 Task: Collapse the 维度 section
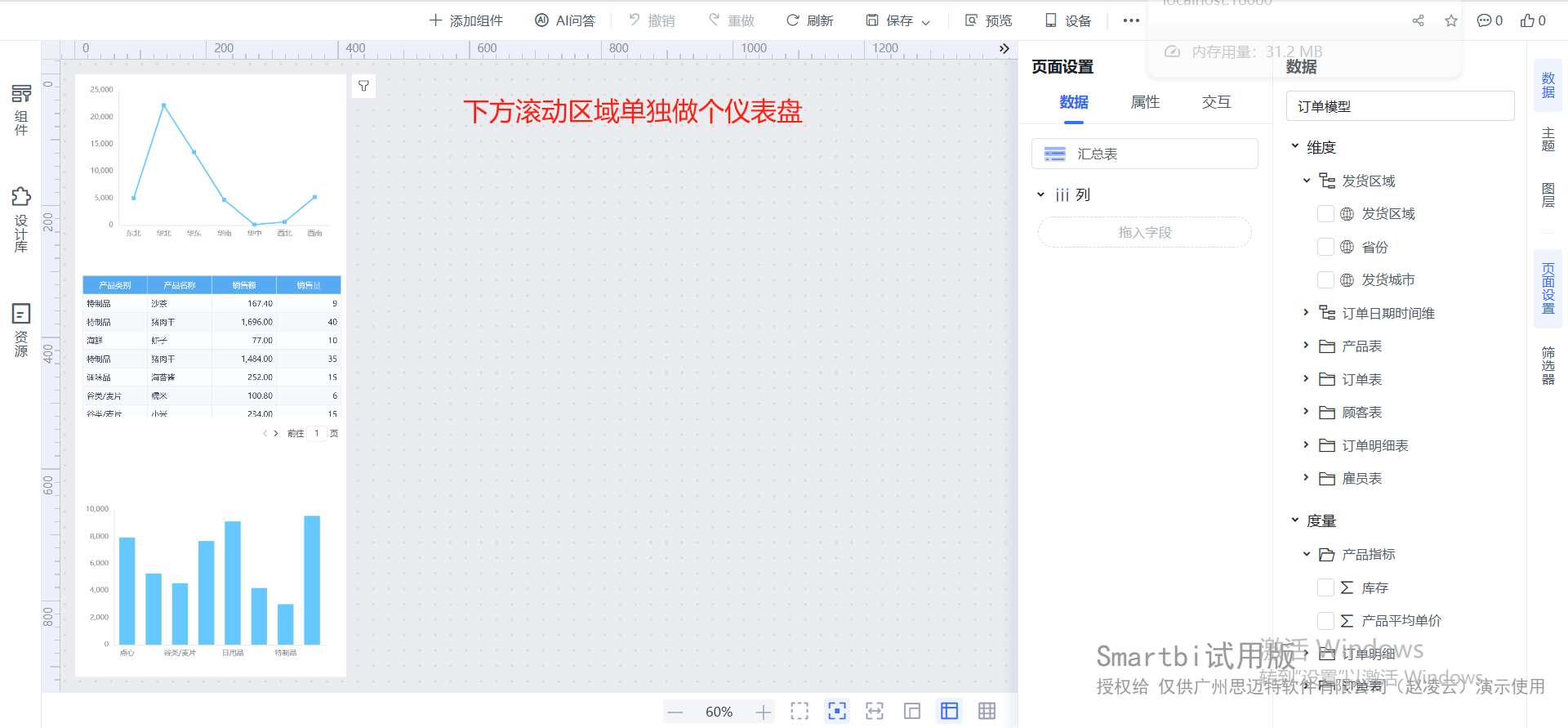coord(1295,146)
